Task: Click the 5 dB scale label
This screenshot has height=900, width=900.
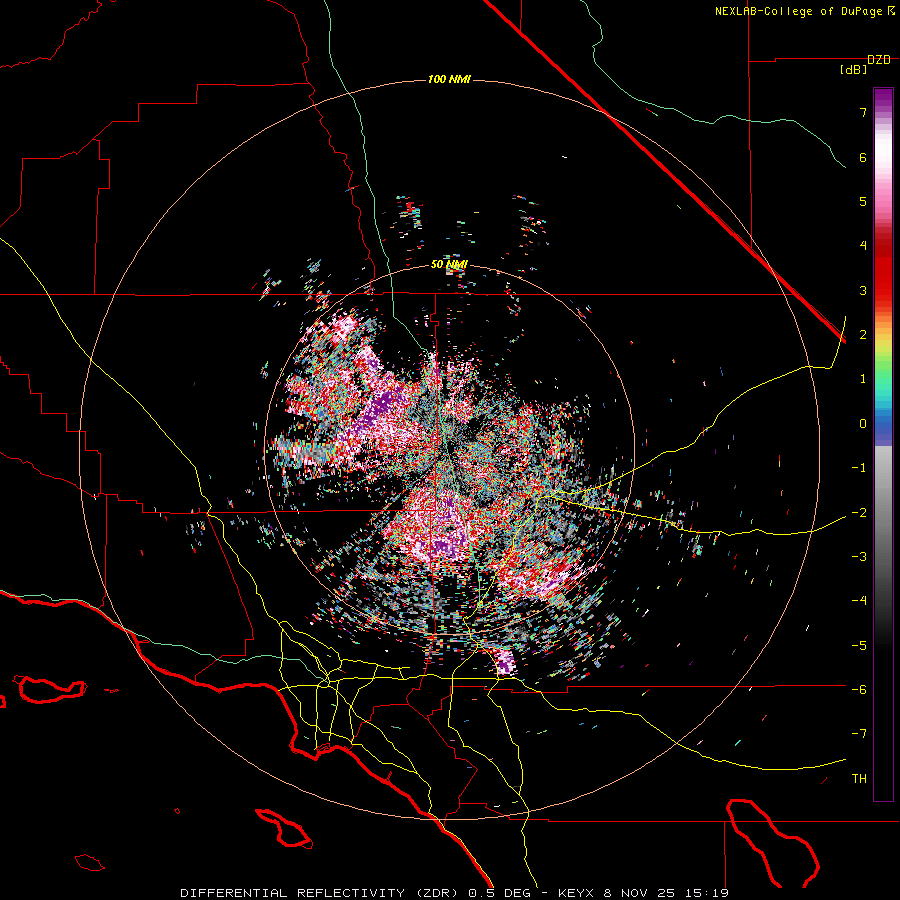Action: point(863,201)
